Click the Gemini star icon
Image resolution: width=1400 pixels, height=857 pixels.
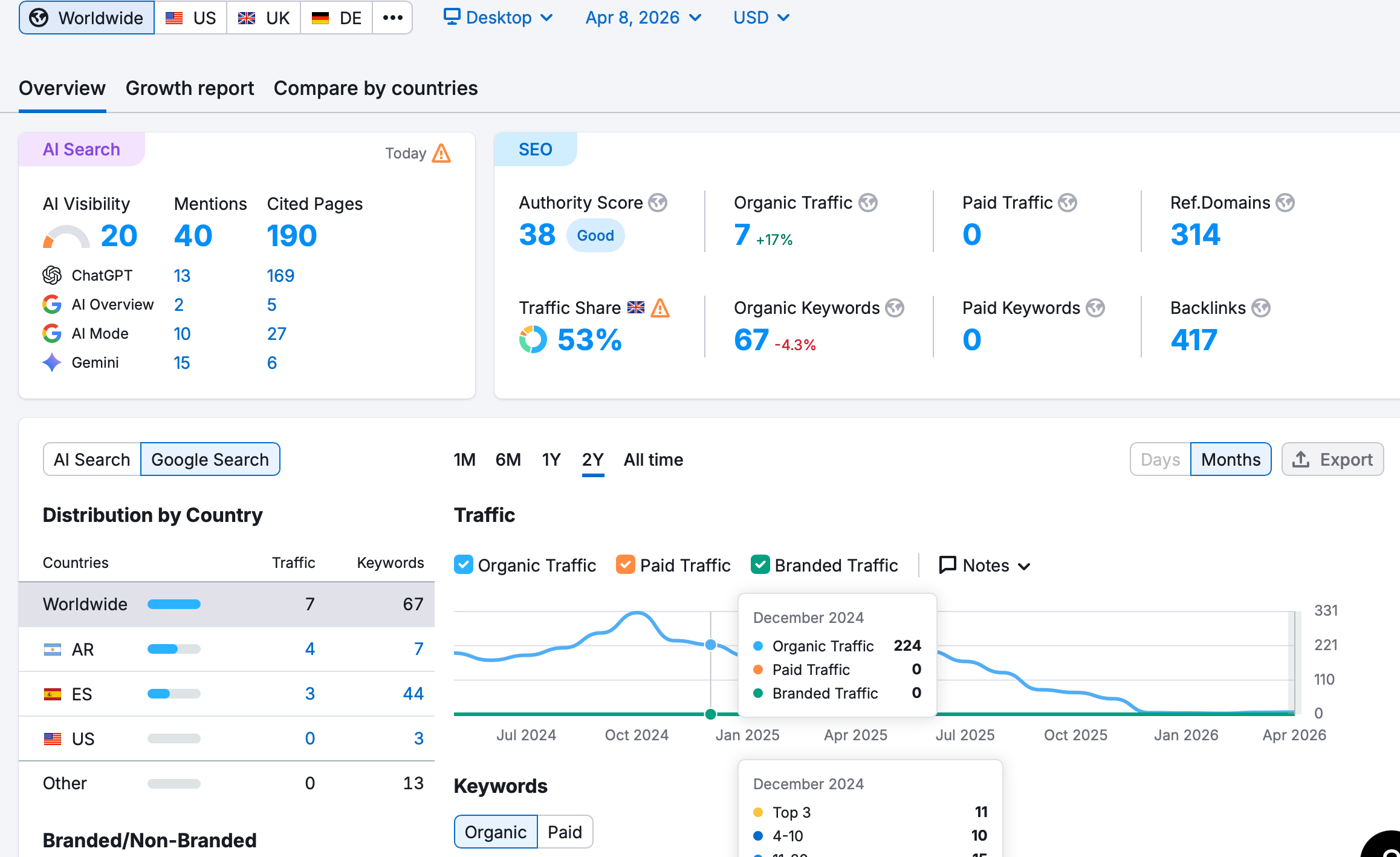[x=52, y=362]
